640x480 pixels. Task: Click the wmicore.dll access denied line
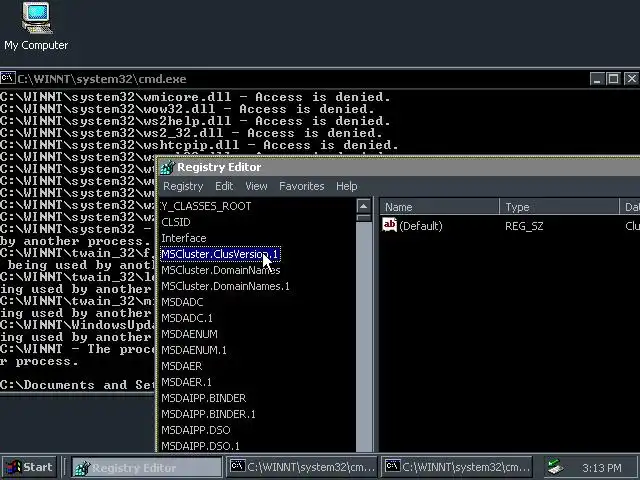coord(195,97)
